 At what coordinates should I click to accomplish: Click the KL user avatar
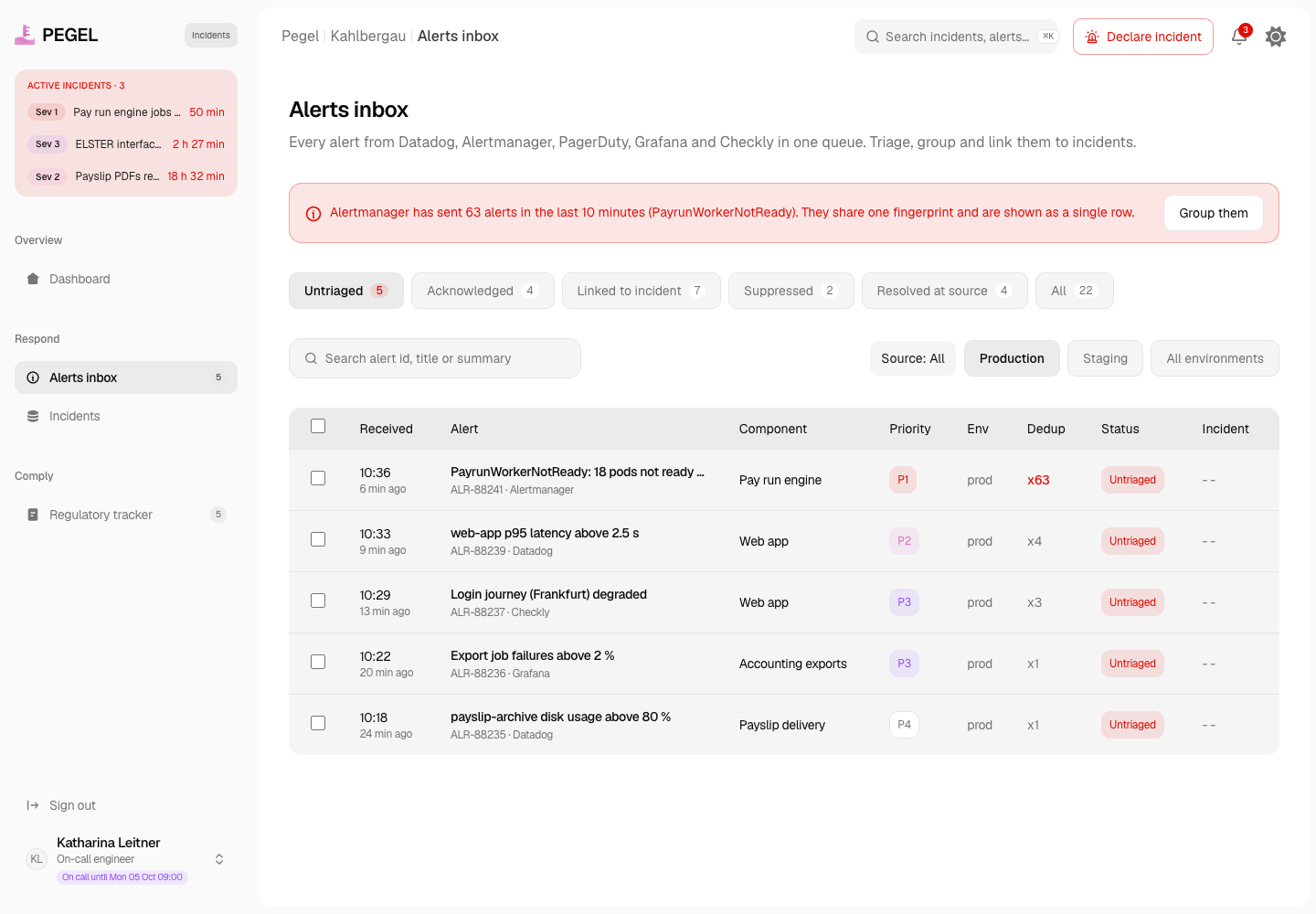[x=37, y=859]
